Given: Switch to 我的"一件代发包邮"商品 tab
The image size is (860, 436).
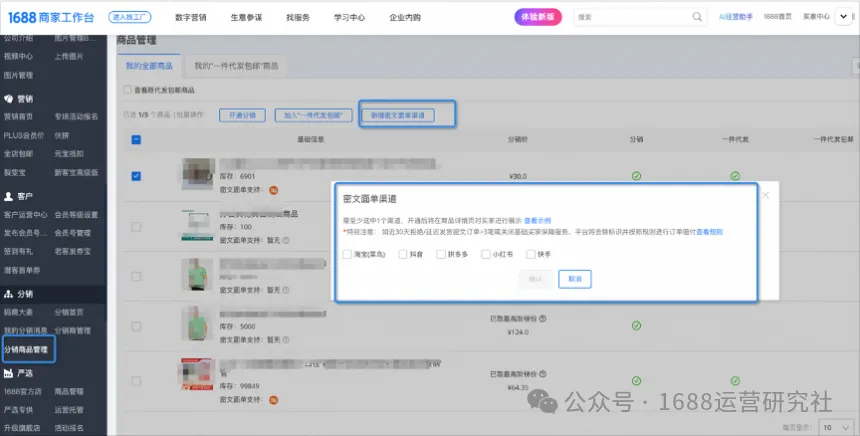Looking at the screenshot, I should click(x=236, y=66).
